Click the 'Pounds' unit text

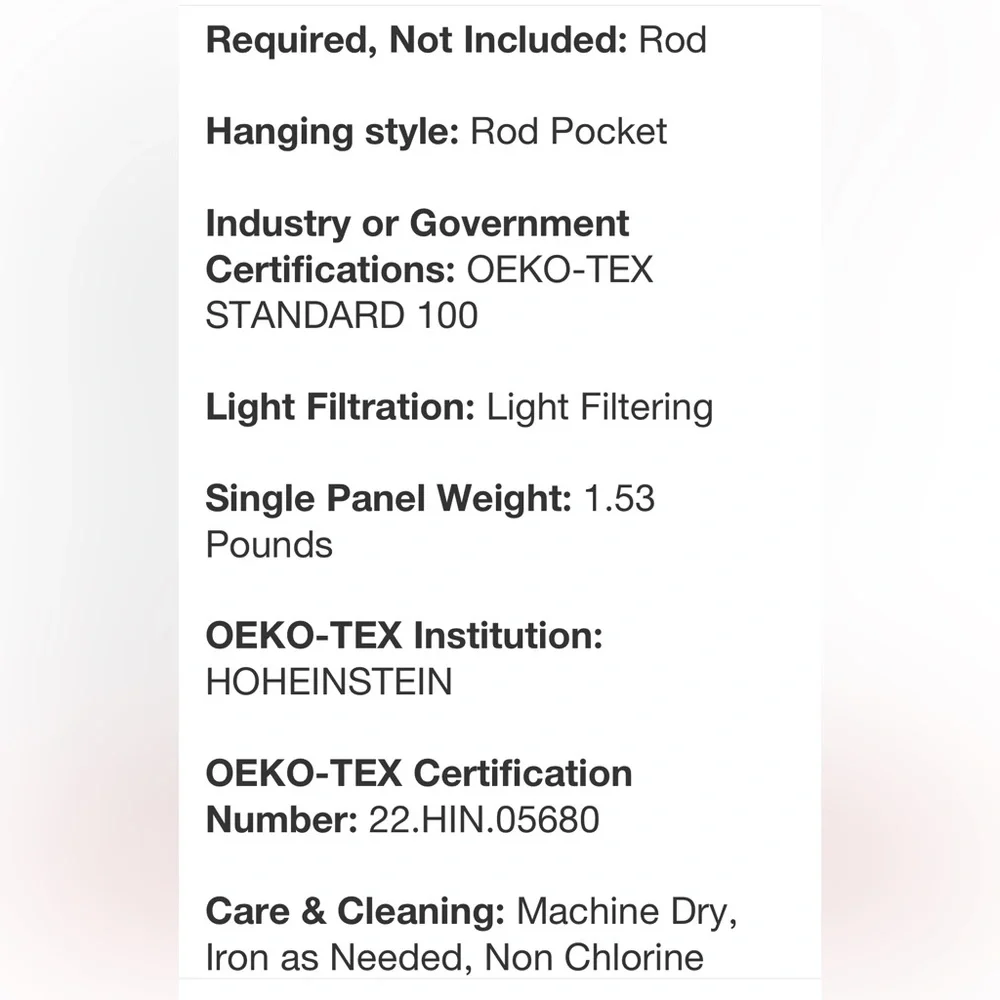point(269,545)
